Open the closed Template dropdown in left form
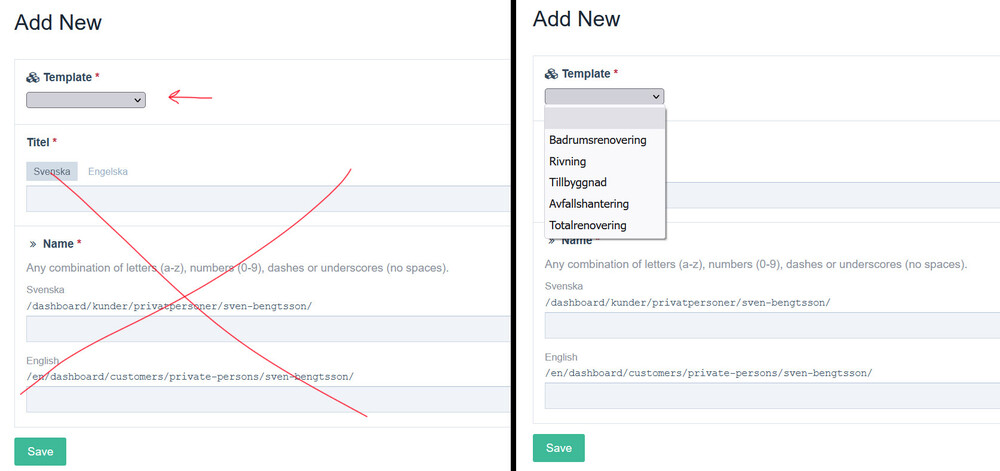The image size is (1000, 471). 86,100
